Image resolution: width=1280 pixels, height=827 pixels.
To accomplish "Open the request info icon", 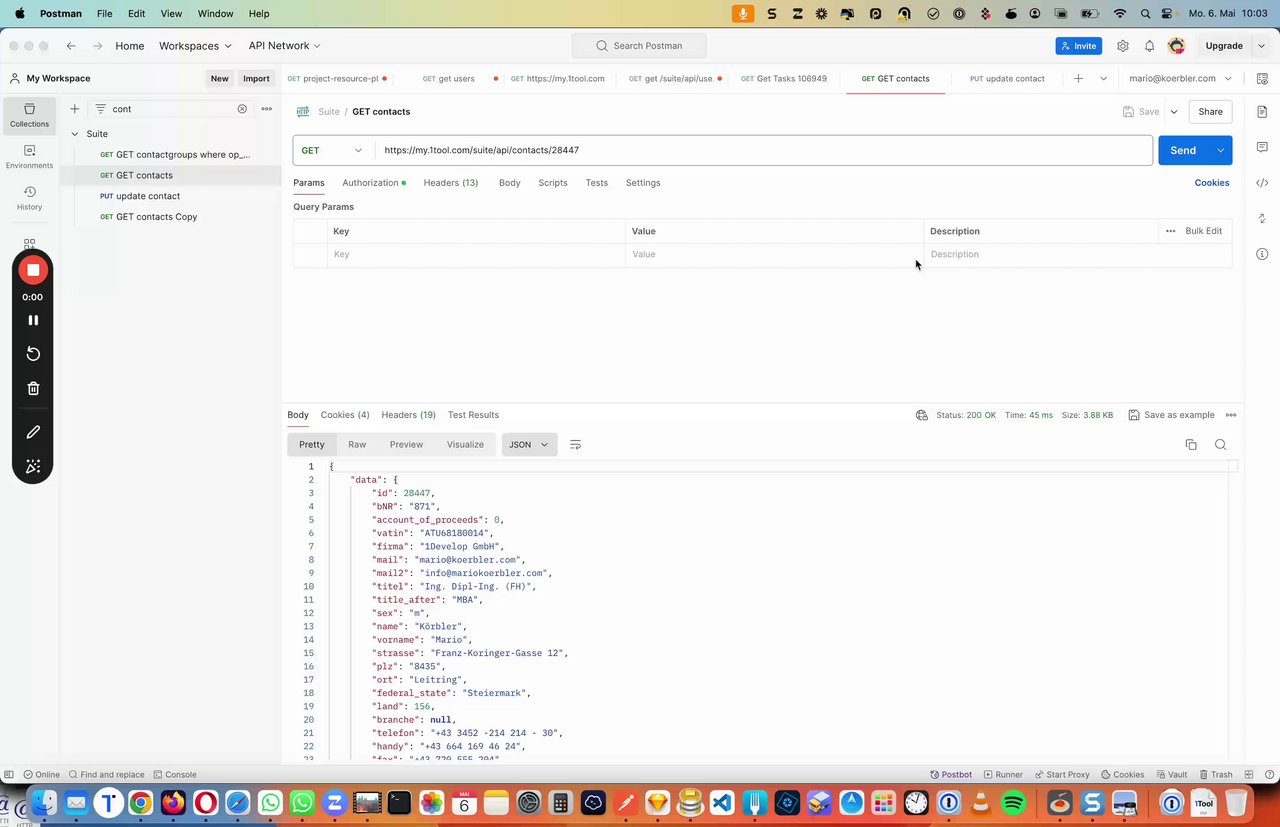I will coord(1262,254).
